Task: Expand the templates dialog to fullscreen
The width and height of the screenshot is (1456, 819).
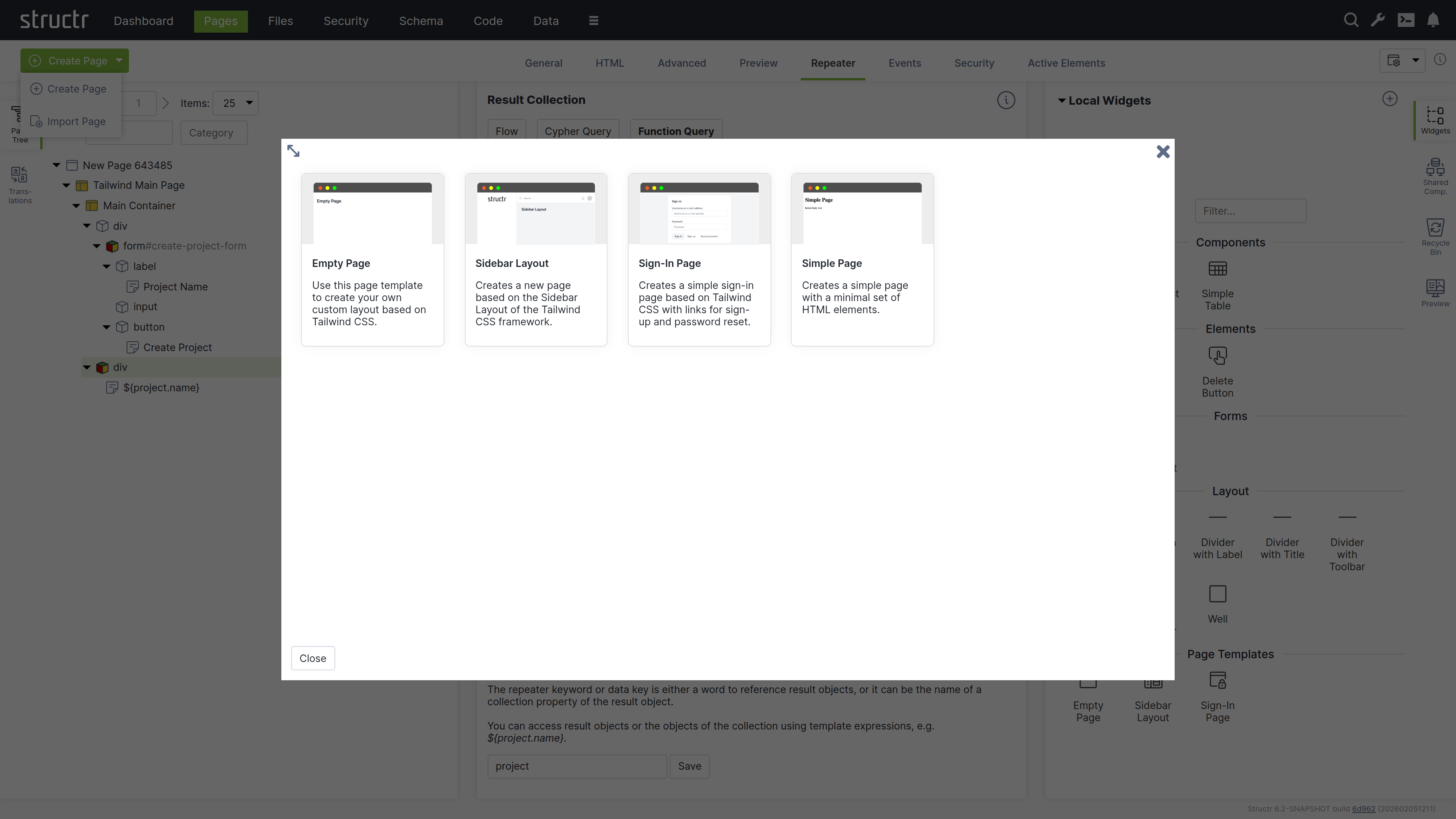Action: [x=294, y=151]
